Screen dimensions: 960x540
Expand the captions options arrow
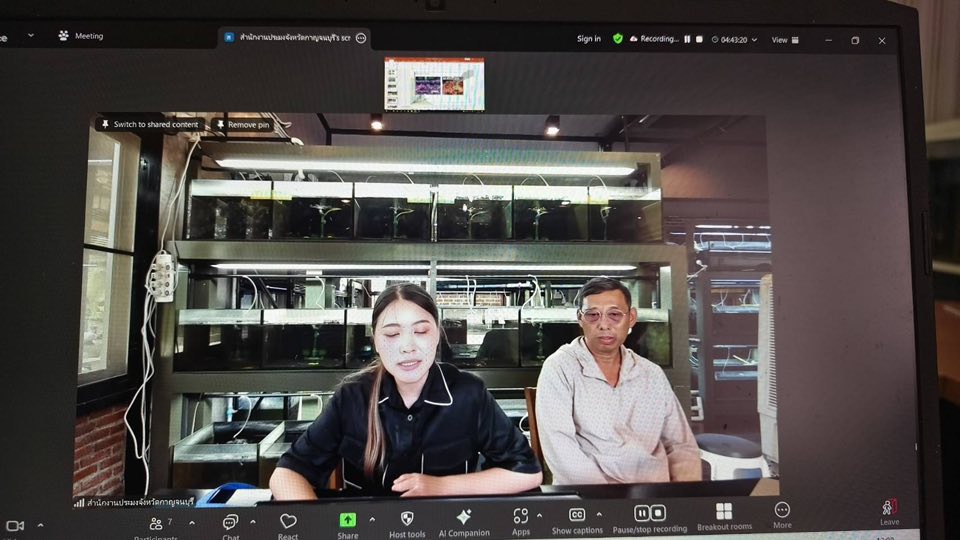point(599,515)
